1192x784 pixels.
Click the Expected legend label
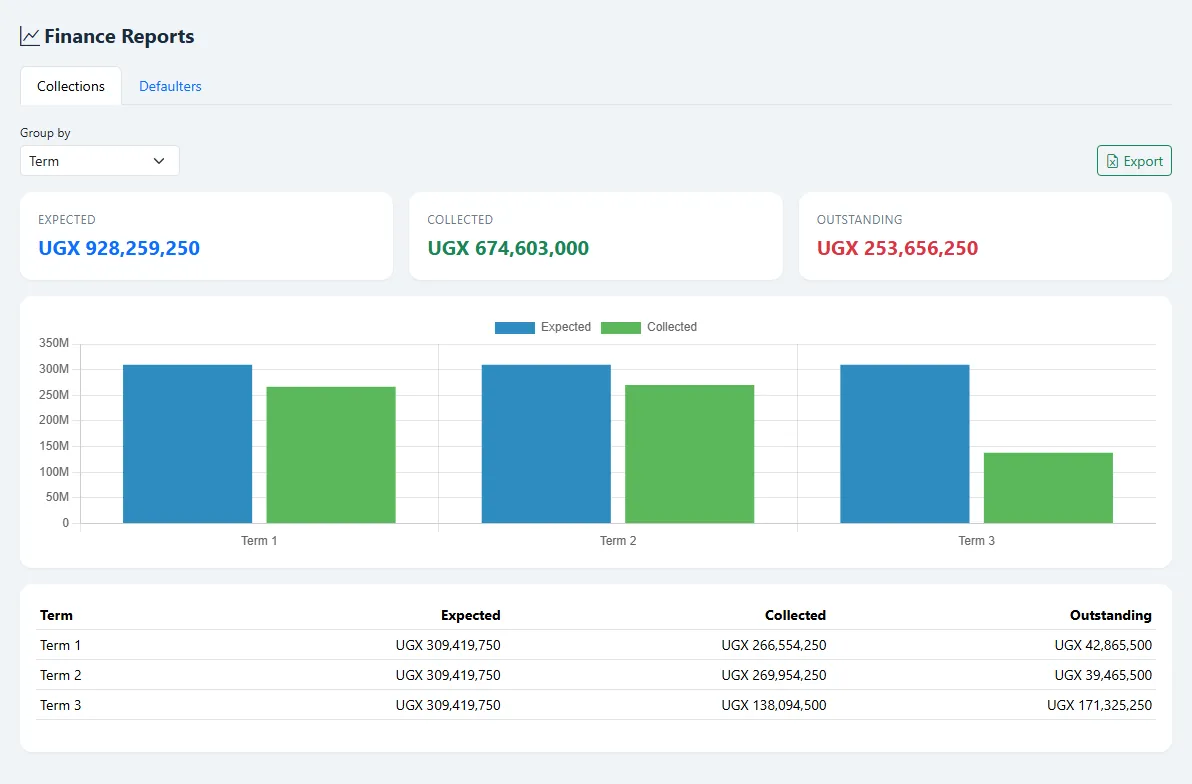(x=566, y=327)
